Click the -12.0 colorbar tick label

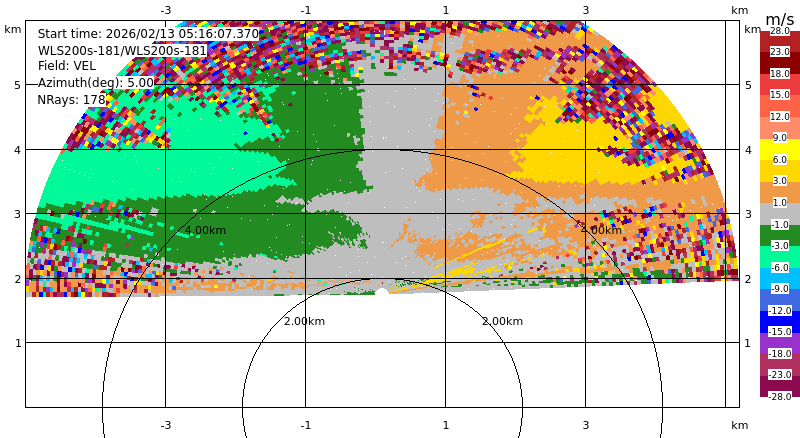(780, 310)
